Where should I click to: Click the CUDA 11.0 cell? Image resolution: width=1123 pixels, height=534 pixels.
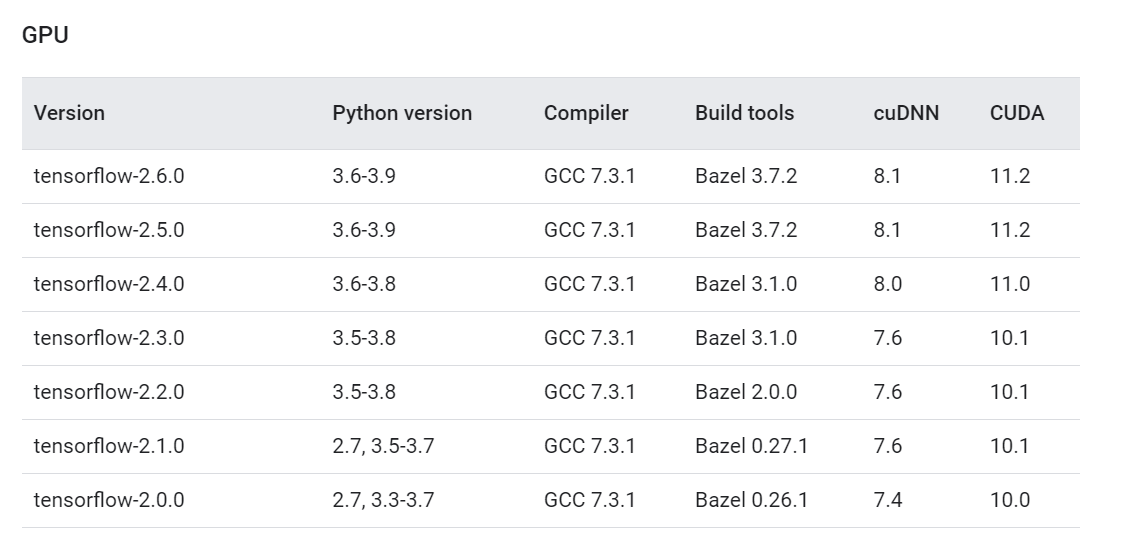click(x=1010, y=284)
